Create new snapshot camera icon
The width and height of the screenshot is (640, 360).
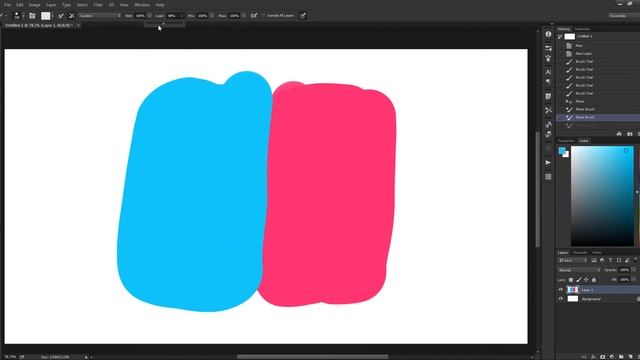tap(629, 134)
